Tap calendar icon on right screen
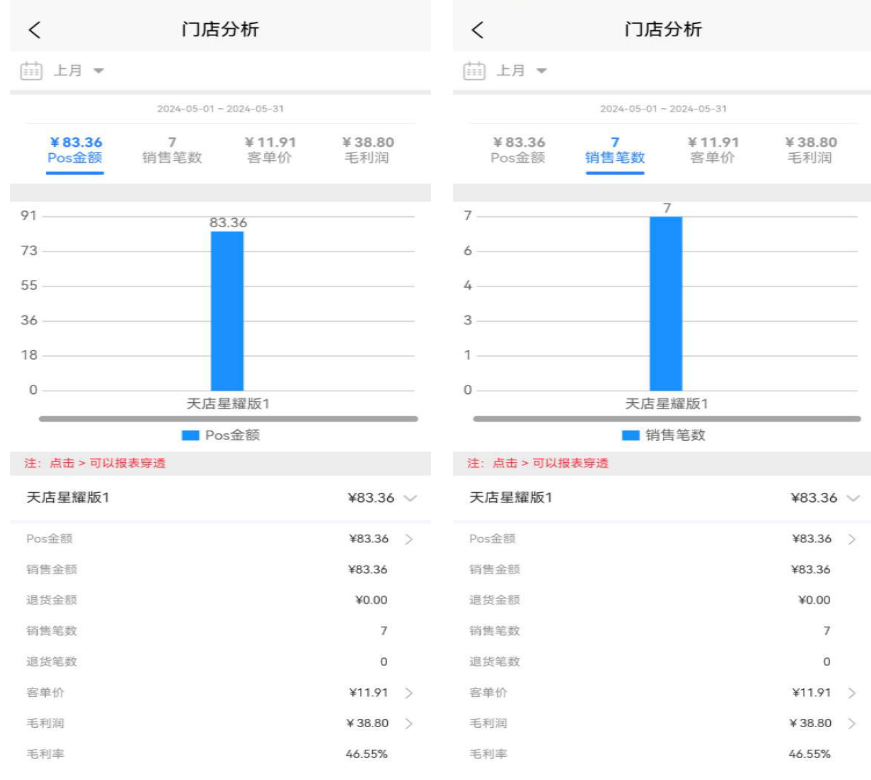 474,71
